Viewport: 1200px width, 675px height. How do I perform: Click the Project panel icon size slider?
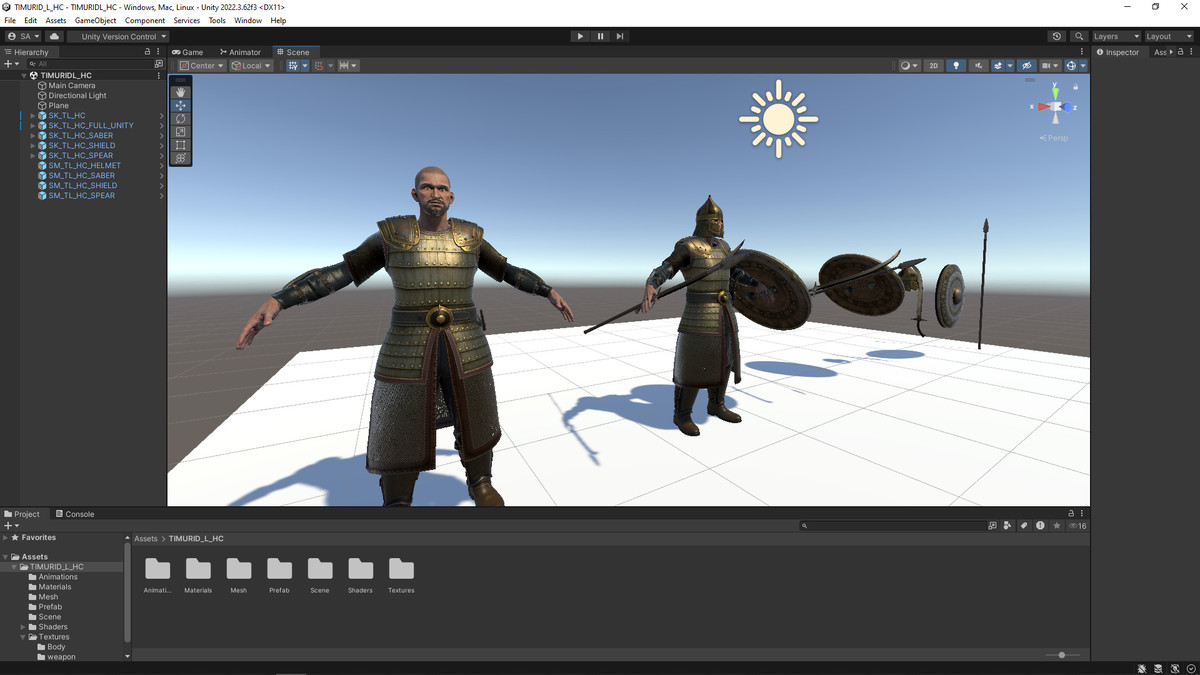pos(1062,655)
